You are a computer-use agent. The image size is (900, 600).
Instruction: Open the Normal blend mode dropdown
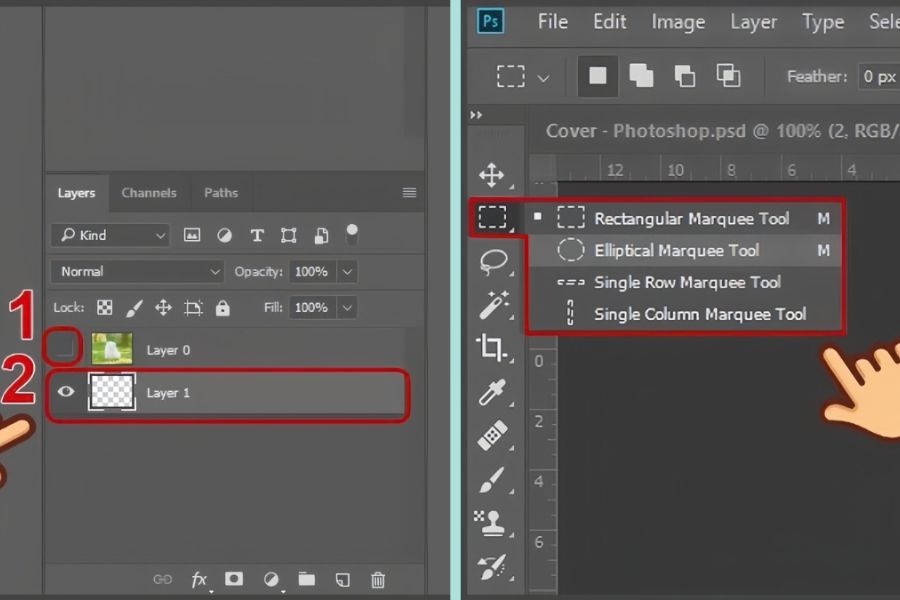138,272
